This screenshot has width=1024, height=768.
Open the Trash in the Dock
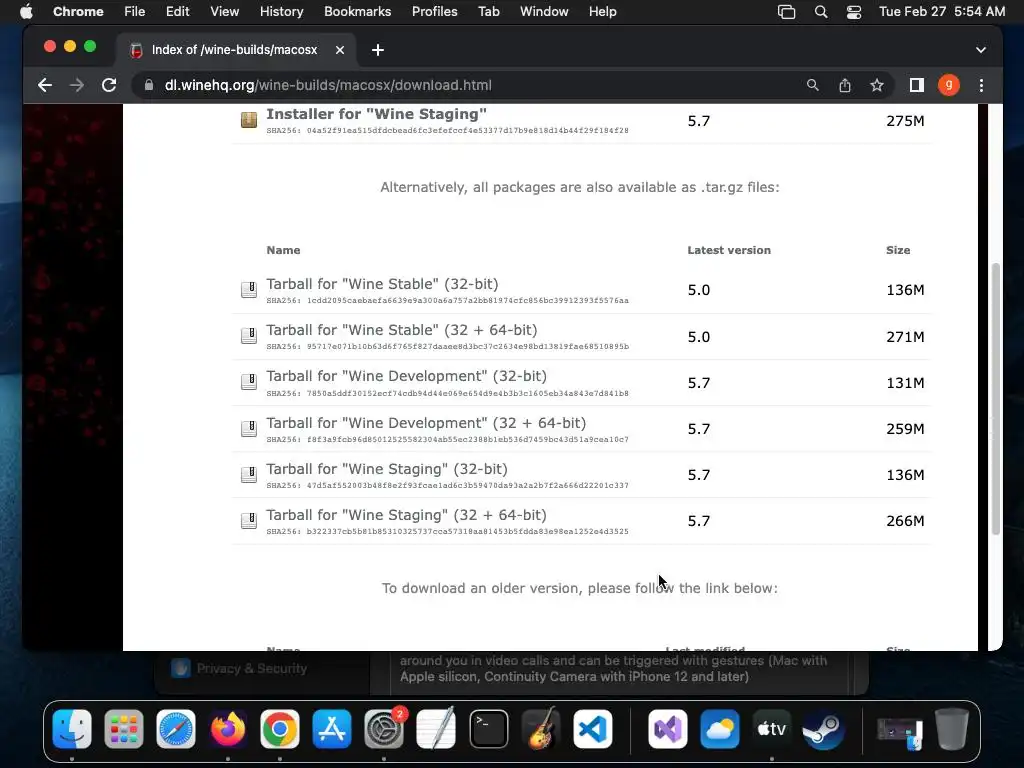click(x=952, y=729)
